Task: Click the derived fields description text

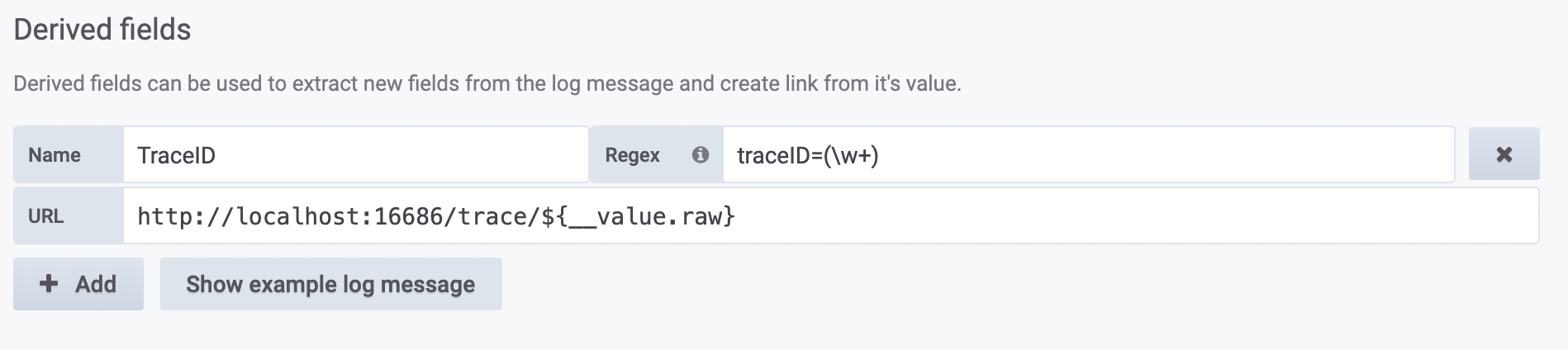Action: [487, 83]
